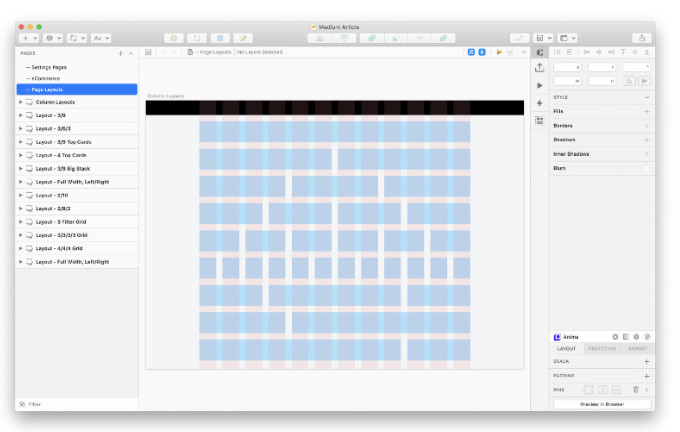Viewport: 680px width, 432px height.
Task: Open the View window dropdown in toolbar
Action: (x=567, y=38)
